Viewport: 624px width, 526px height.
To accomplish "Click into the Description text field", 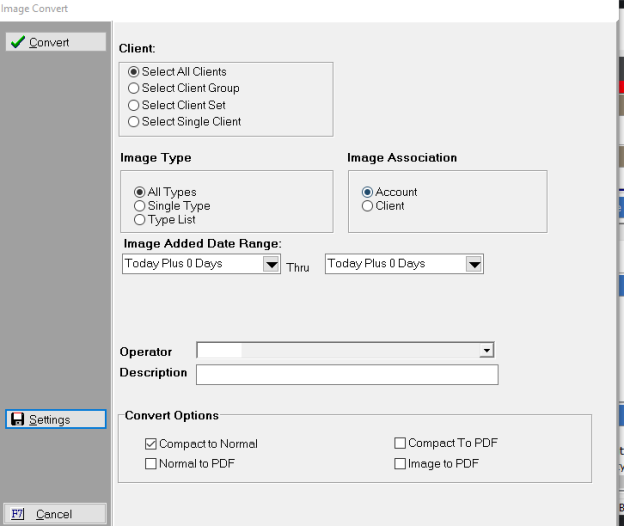I will 346,375.
